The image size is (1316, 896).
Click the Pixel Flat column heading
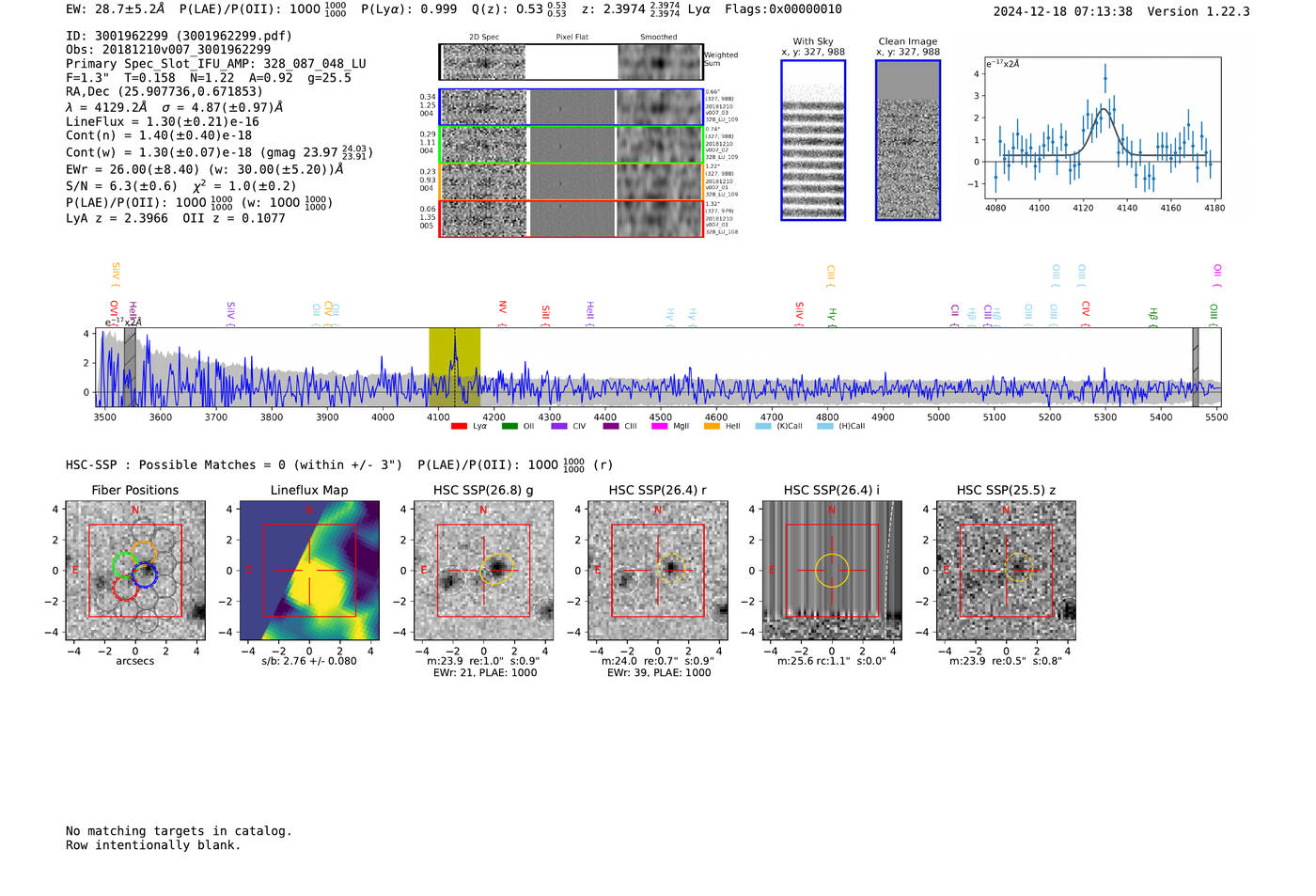pos(572,38)
